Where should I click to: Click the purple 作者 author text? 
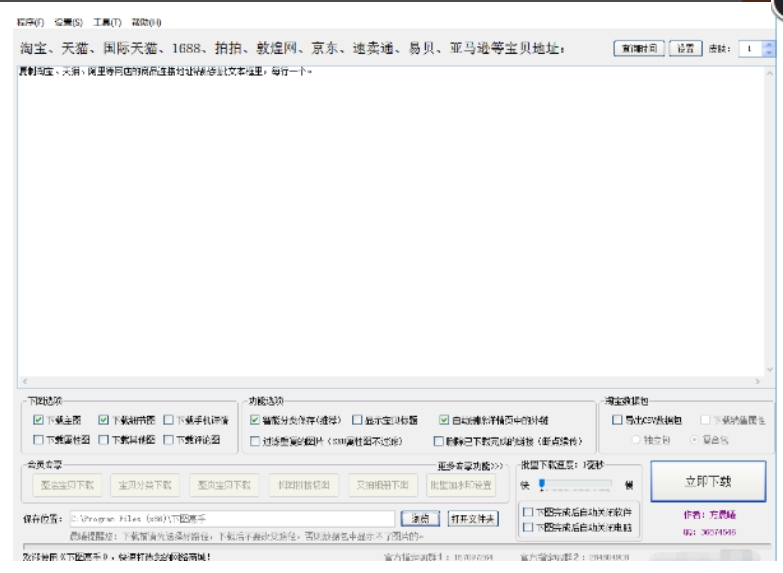pyautogui.click(x=710, y=515)
